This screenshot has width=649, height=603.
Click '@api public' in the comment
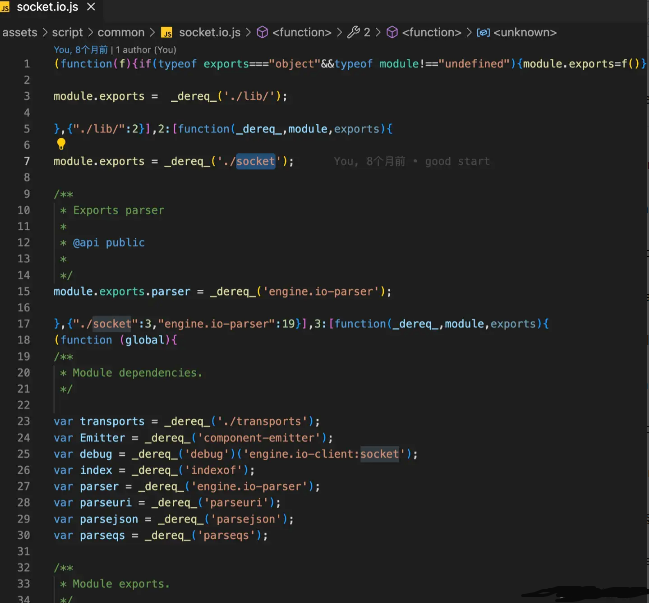tap(108, 243)
